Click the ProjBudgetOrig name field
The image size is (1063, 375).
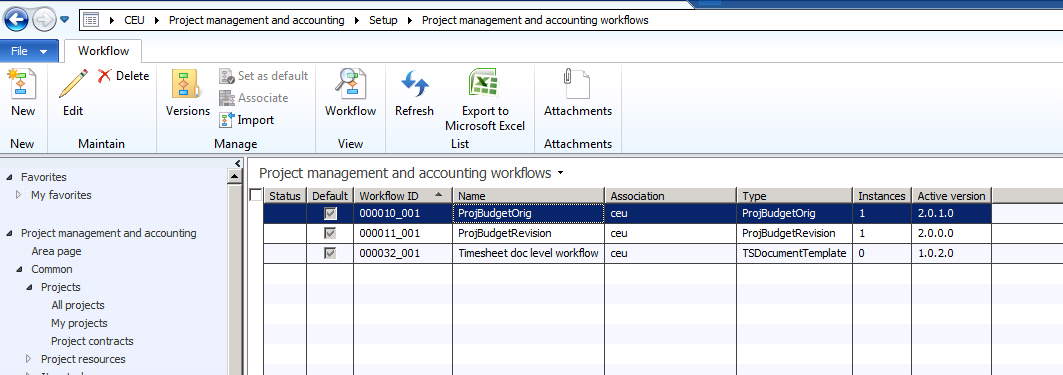point(528,214)
